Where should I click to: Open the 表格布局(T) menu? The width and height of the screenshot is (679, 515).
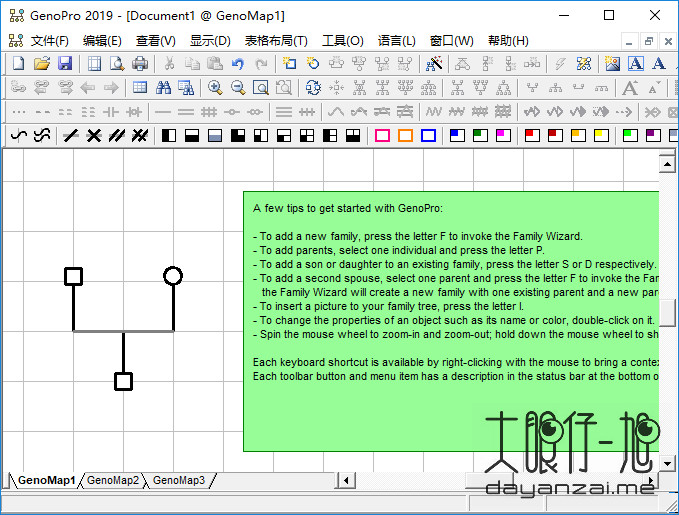coord(276,41)
